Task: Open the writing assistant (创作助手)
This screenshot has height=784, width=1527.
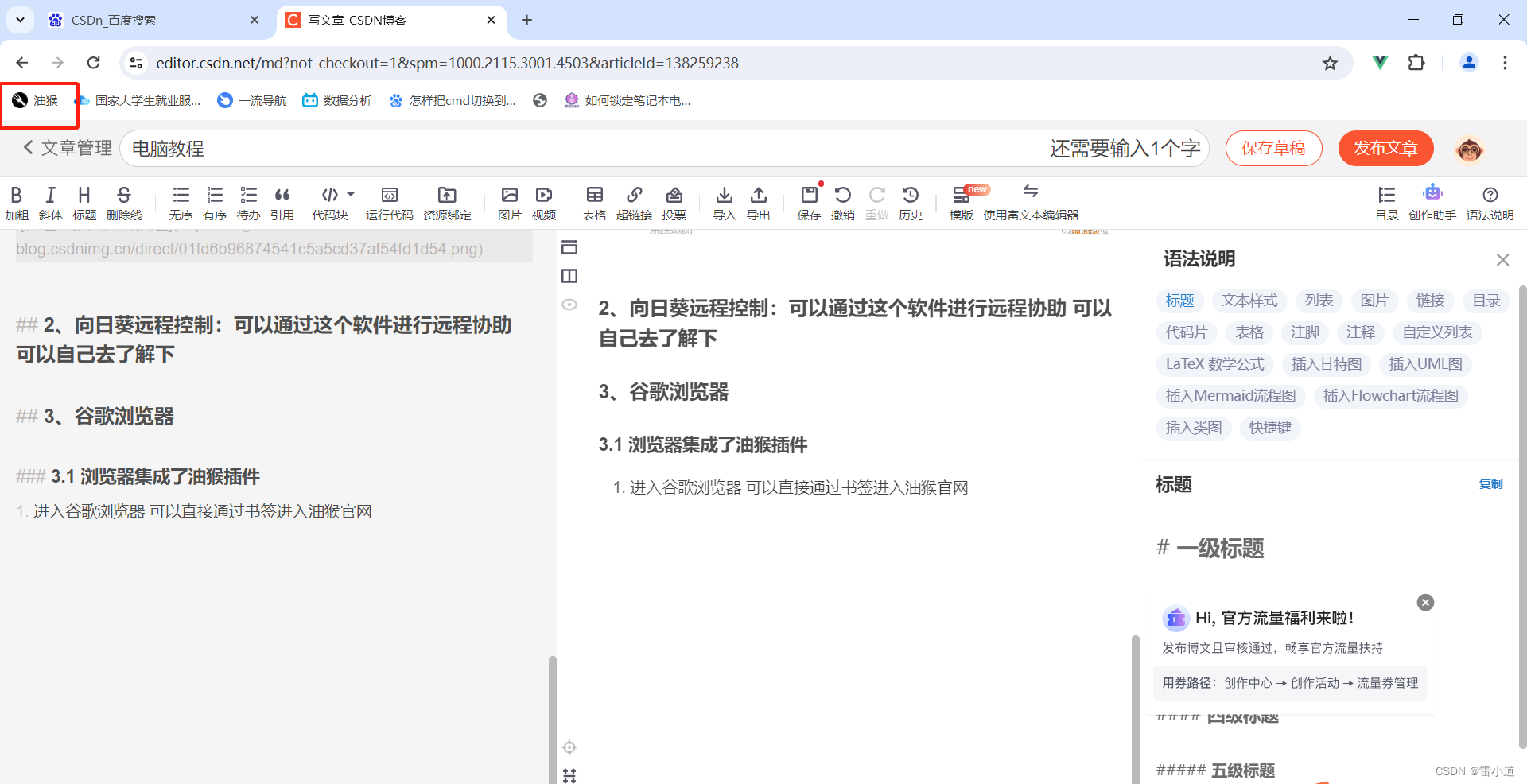Action: pyautogui.click(x=1432, y=204)
